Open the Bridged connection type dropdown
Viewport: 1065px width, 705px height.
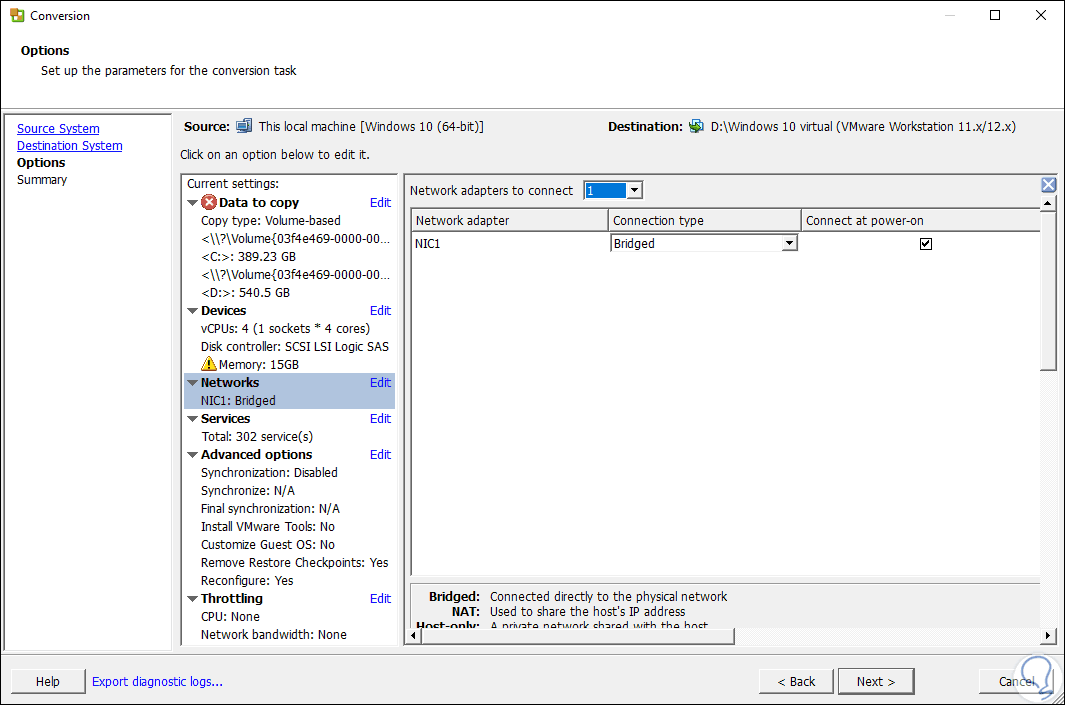(789, 243)
